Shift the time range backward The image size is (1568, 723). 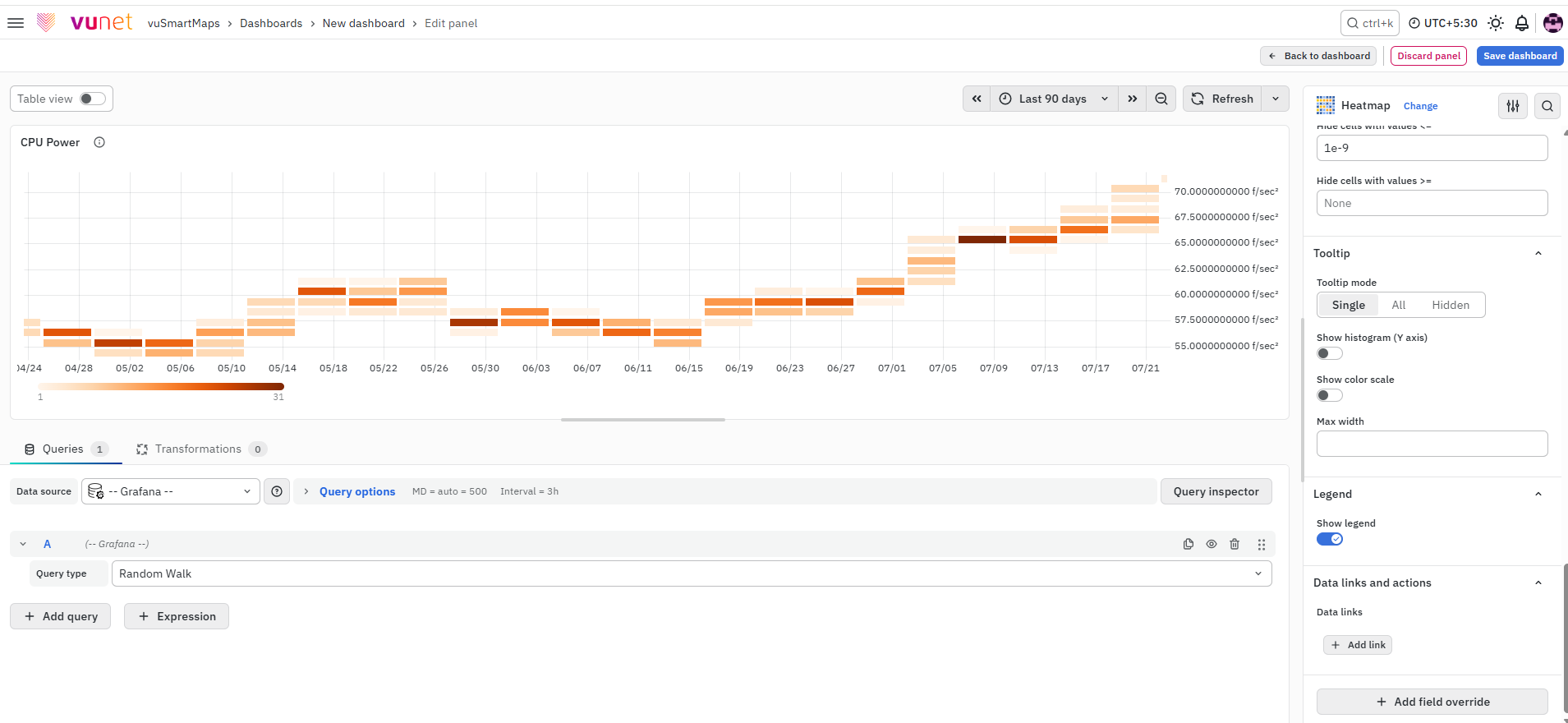coord(977,99)
